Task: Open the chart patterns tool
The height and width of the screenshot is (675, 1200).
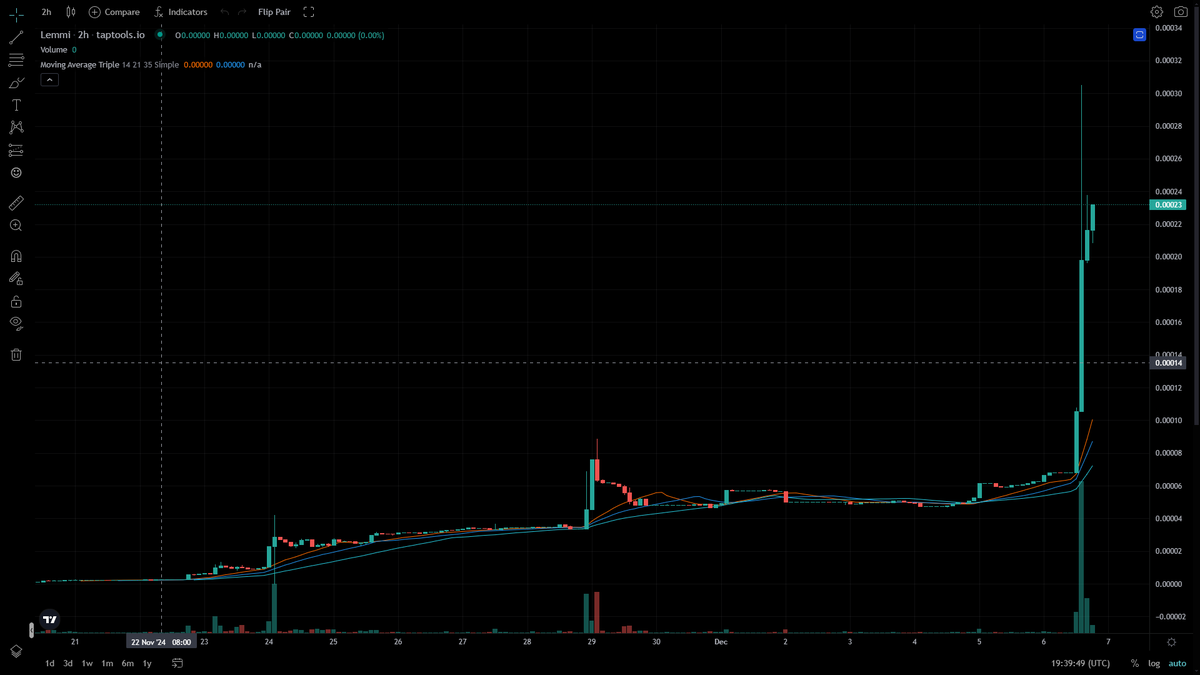Action: [x=16, y=127]
